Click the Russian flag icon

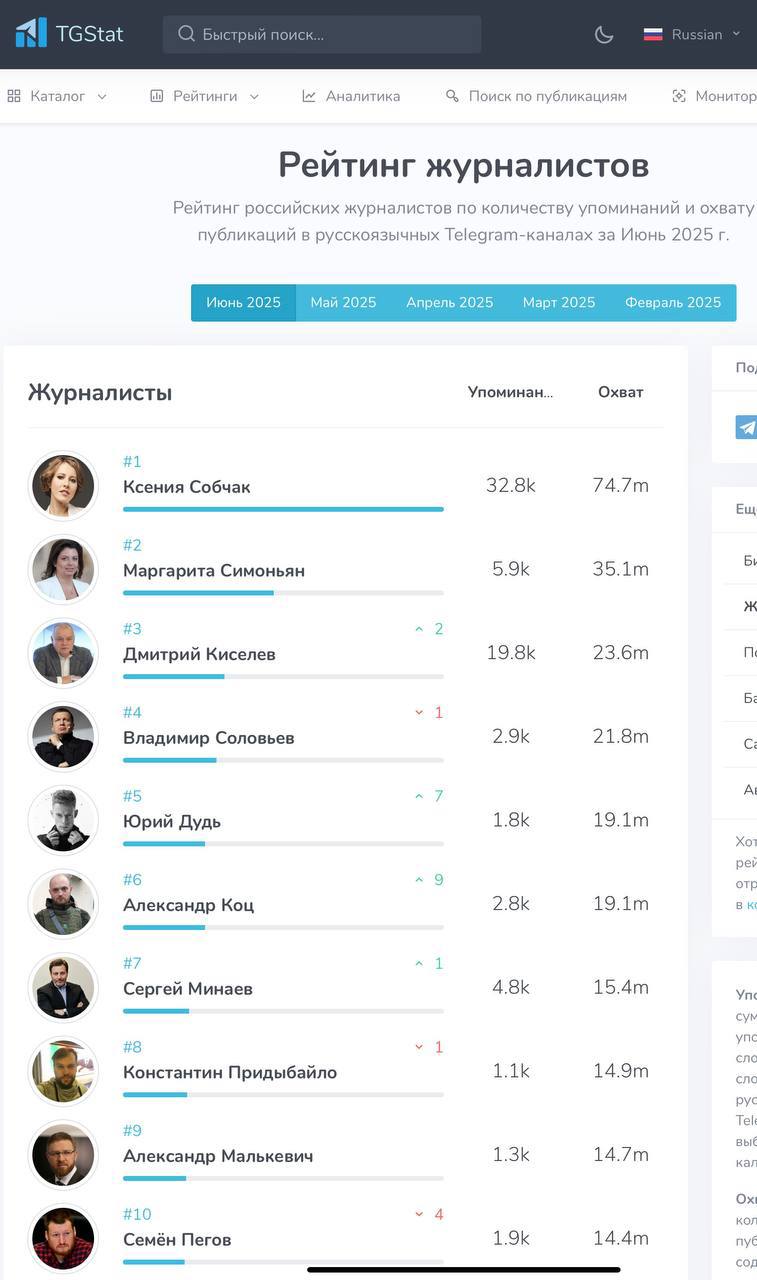coord(653,34)
